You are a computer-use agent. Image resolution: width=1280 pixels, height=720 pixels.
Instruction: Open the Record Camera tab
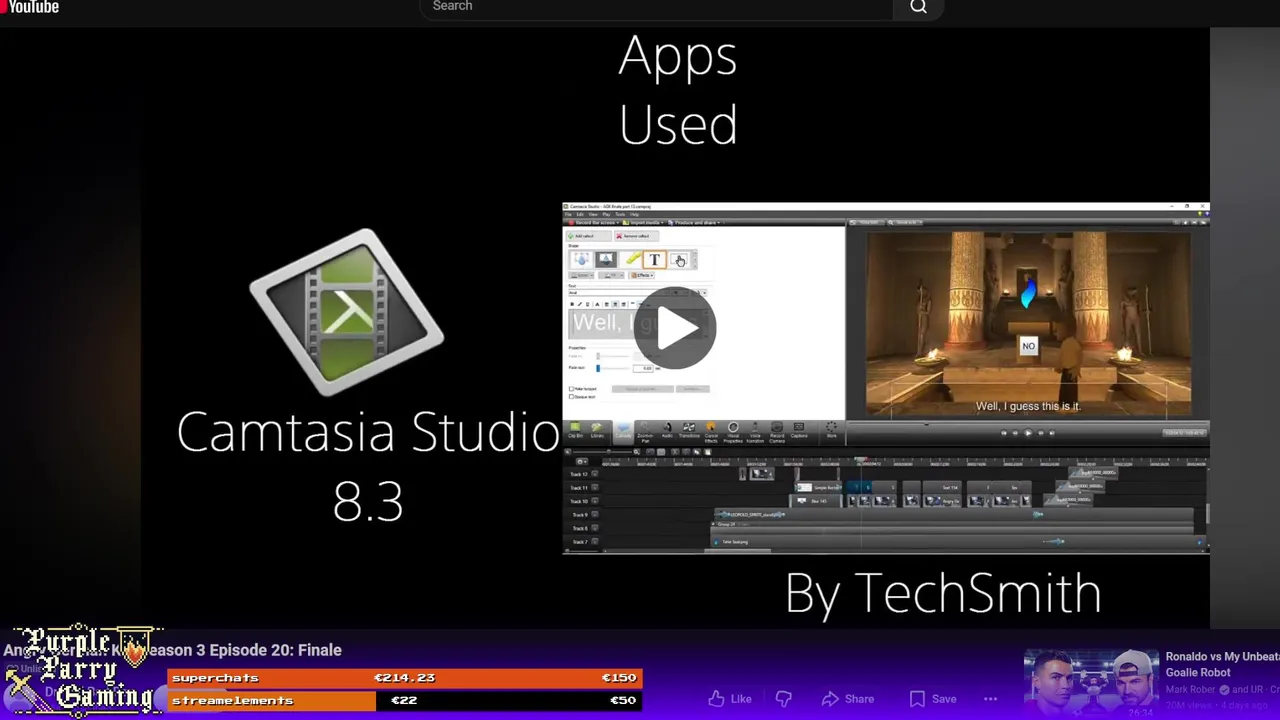point(777,433)
